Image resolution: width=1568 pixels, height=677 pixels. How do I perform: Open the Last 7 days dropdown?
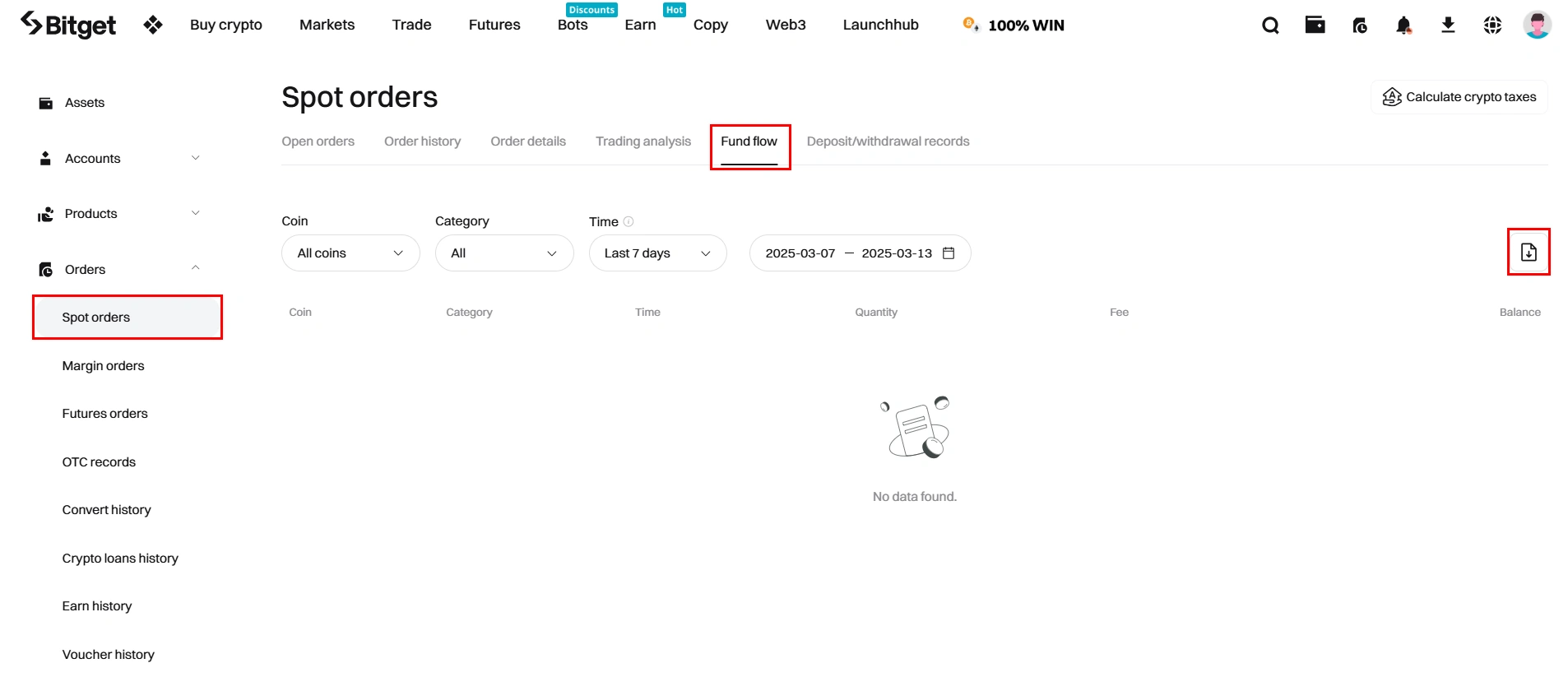657,253
